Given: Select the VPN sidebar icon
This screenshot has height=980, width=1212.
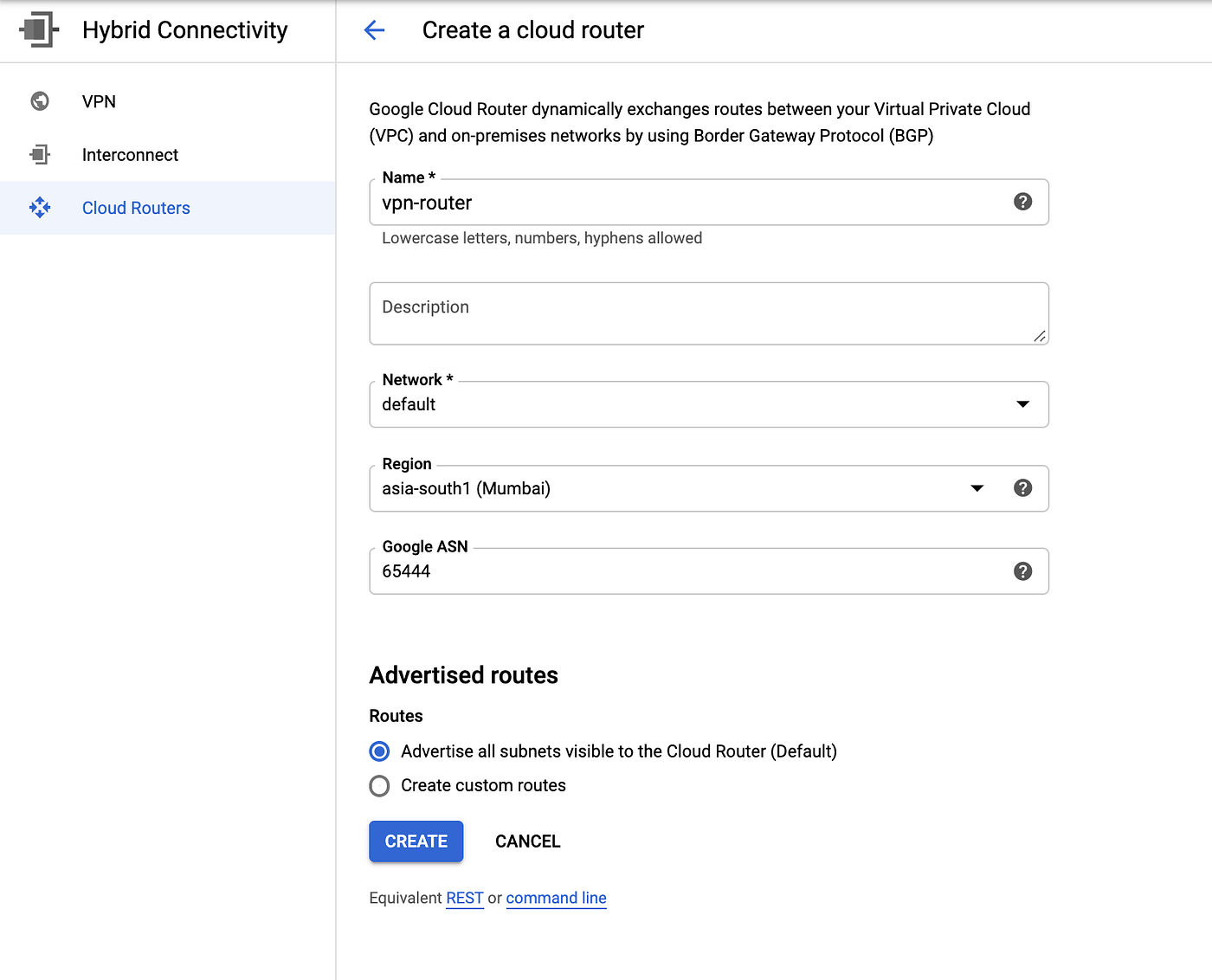Looking at the screenshot, I should [x=39, y=101].
